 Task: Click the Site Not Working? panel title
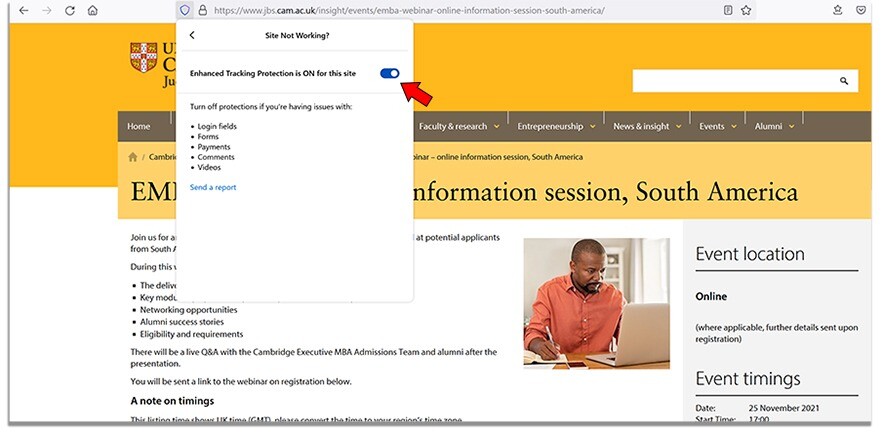(x=297, y=35)
